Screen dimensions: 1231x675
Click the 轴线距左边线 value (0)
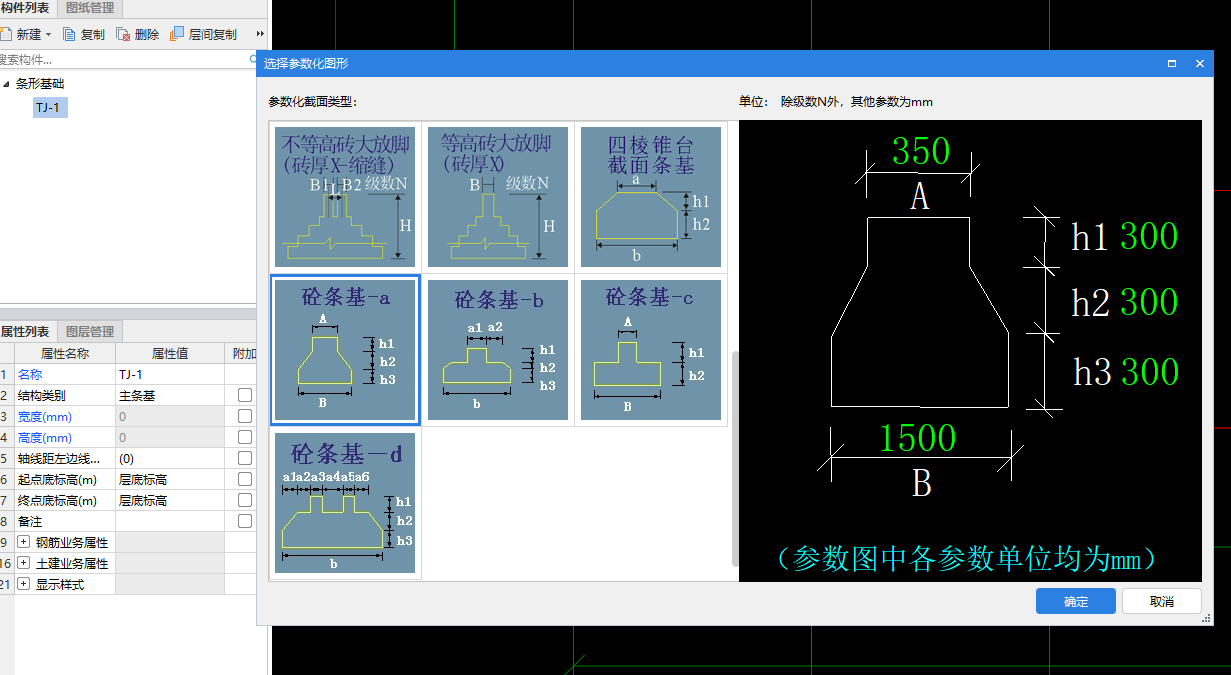(169, 458)
